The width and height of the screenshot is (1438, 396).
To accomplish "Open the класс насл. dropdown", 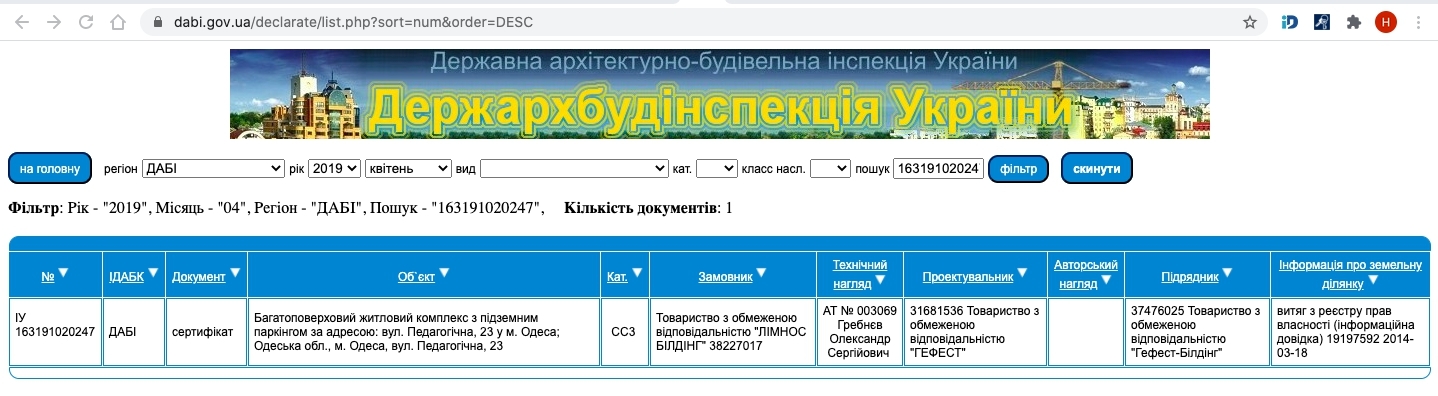I will pos(830,169).
